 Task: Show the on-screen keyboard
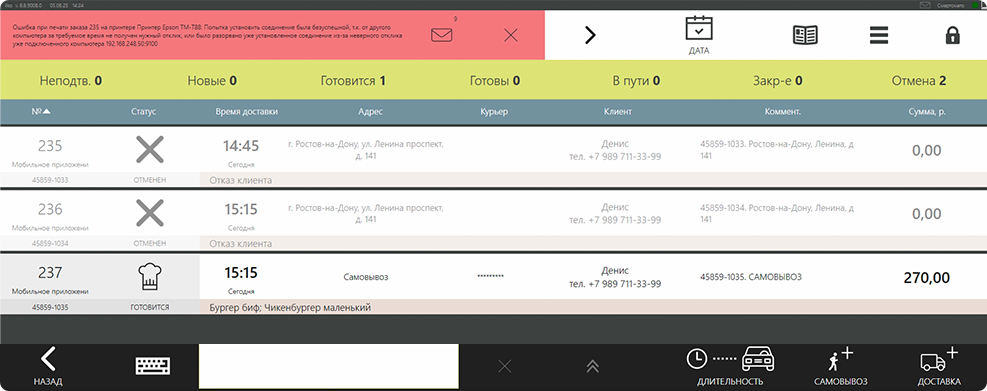[x=153, y=366]
